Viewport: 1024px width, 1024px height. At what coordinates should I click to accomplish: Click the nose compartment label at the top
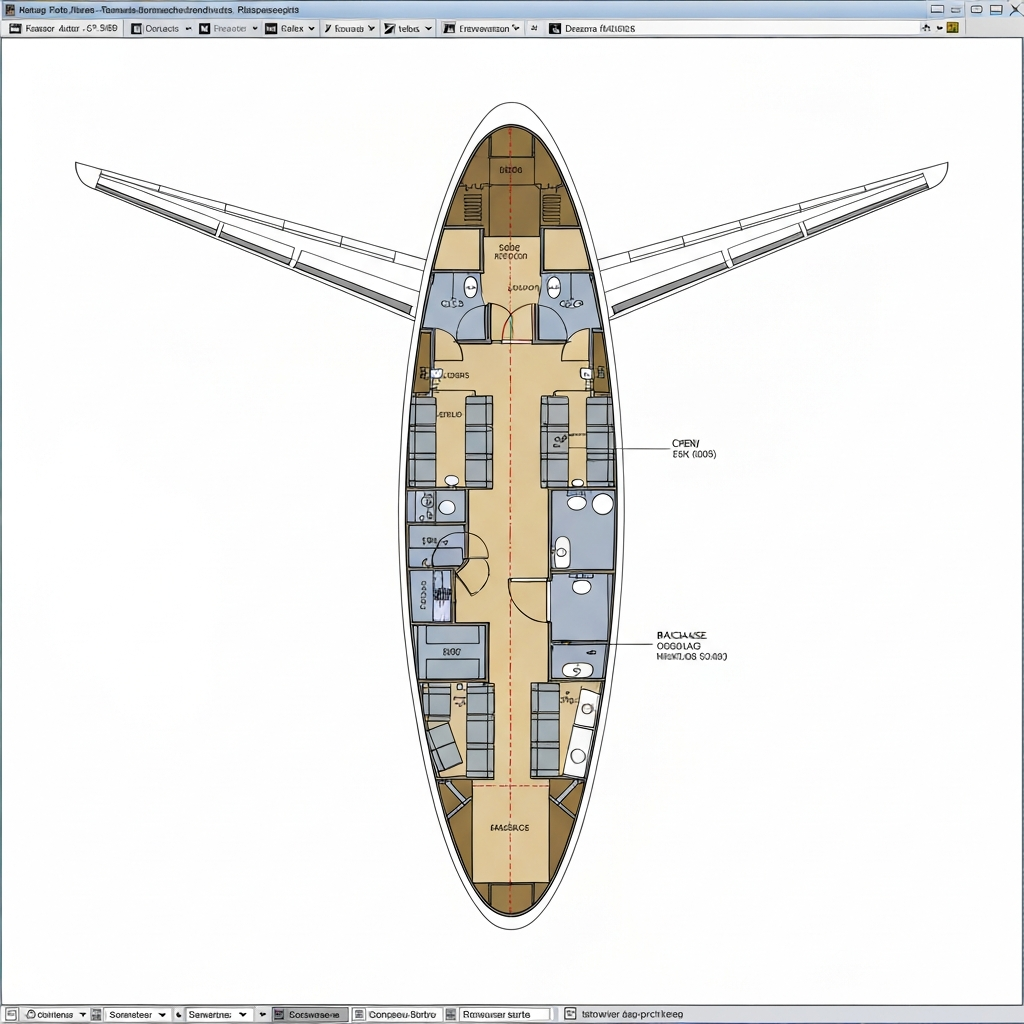pyautogui.click(x=511, y=170)
